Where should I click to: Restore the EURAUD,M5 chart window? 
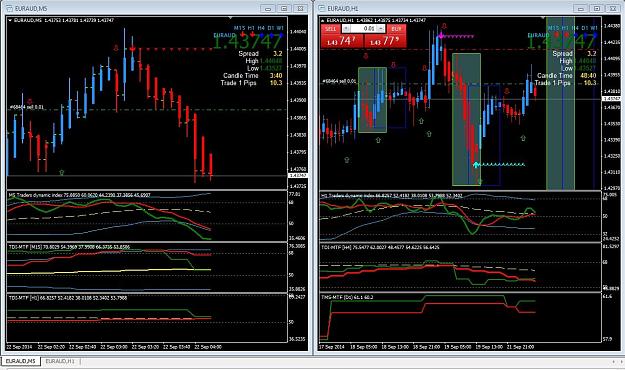coord(284,8)
